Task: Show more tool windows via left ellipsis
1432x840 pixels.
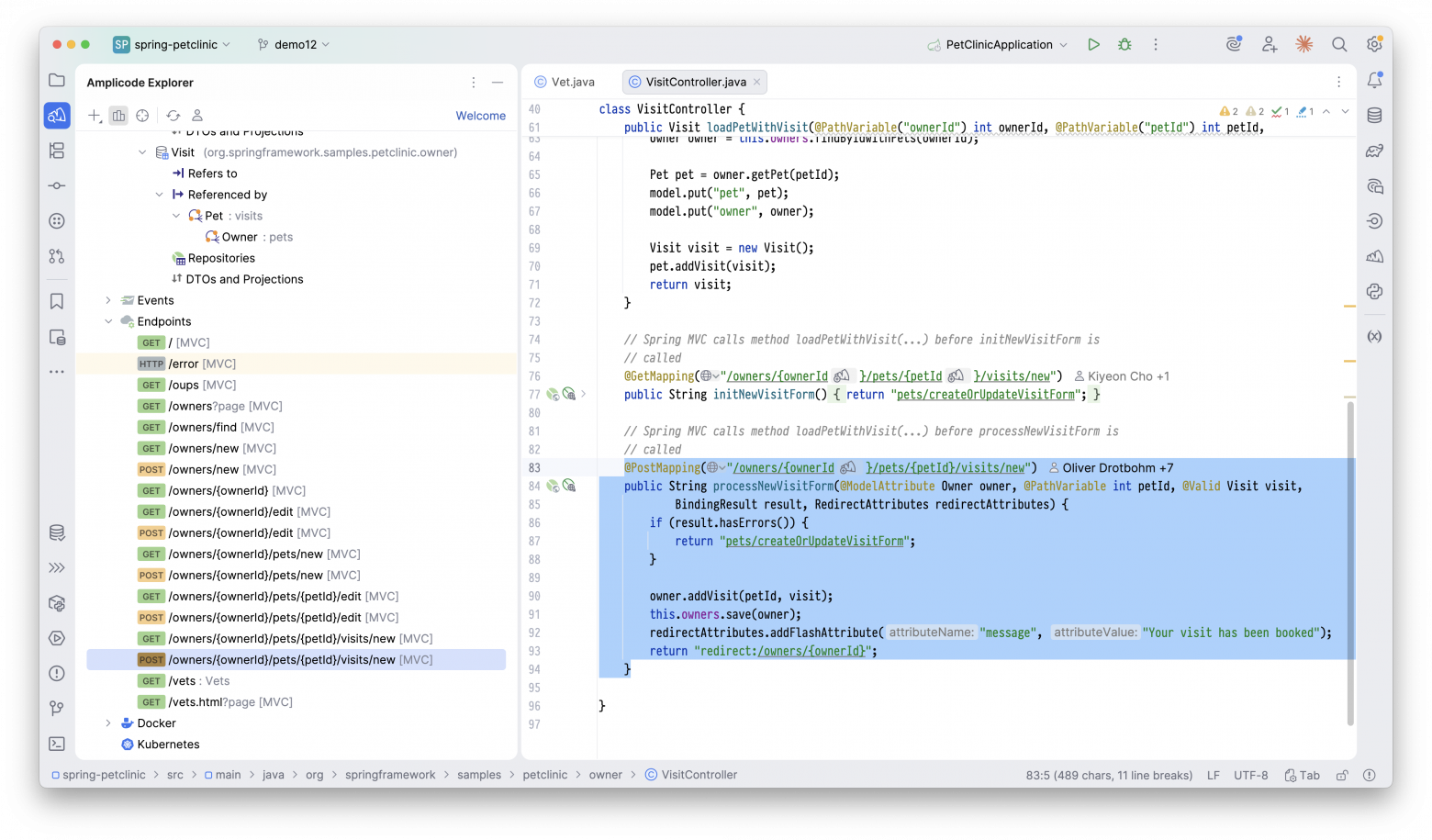Action: (x=57, y=372)
